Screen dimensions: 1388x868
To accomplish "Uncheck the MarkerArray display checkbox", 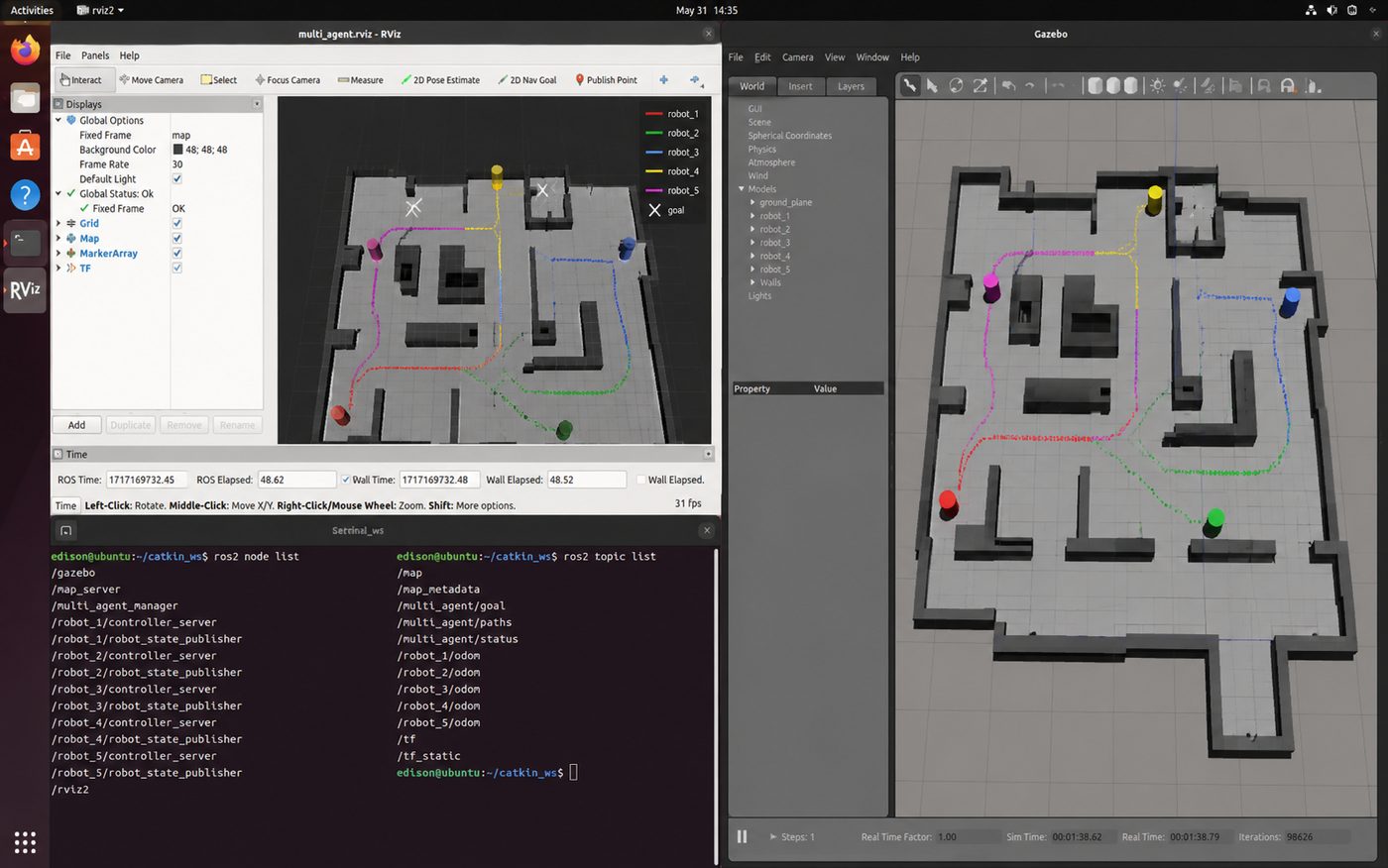I will coord(176,254).
